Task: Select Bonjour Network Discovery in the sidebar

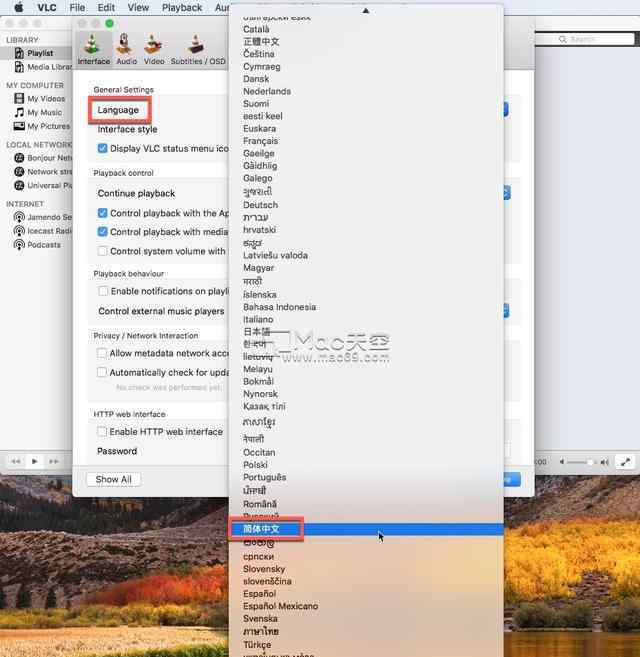Action: (x=43, y=158)
